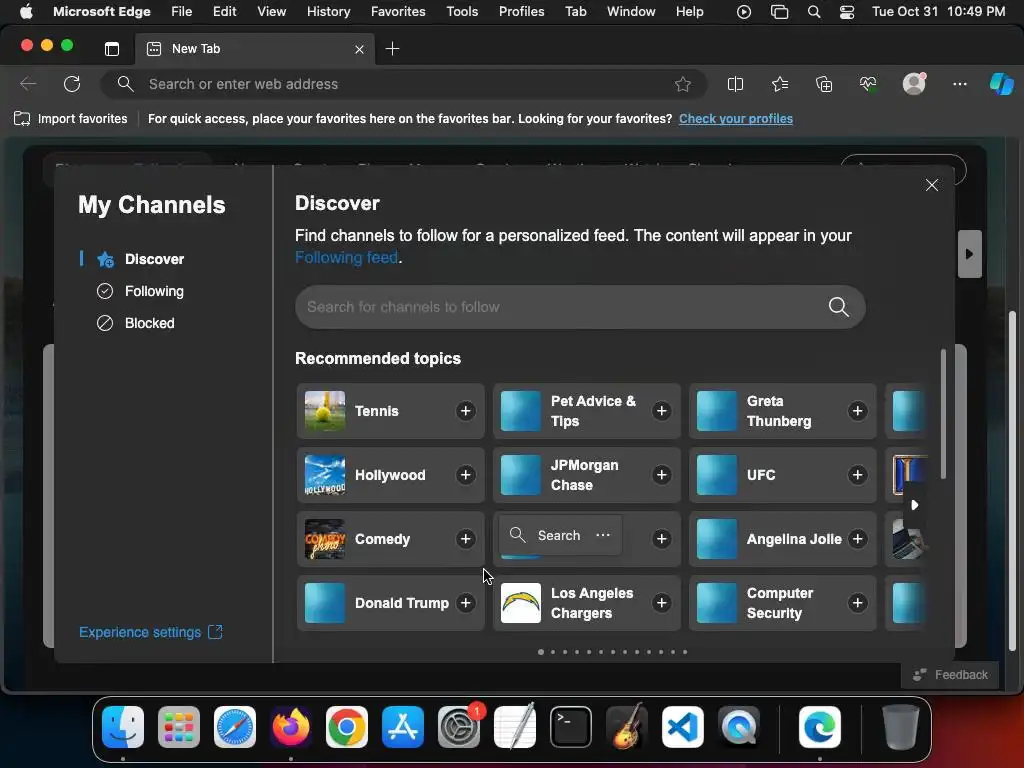The width and height of the screenshot is (1024, 768).
Task: Open the tab actions menu icon
Action: [x=112, y=49]
